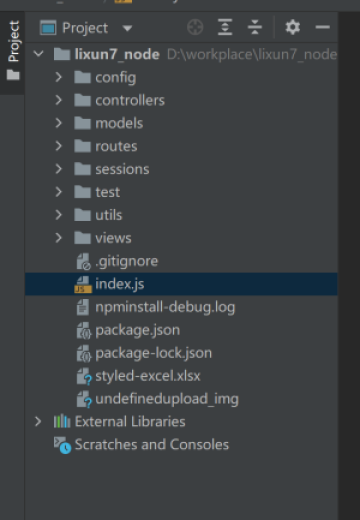Select the utils folder name
Image resolution: width=360 pixels, height=520 pixels.
tap(109, 215)
